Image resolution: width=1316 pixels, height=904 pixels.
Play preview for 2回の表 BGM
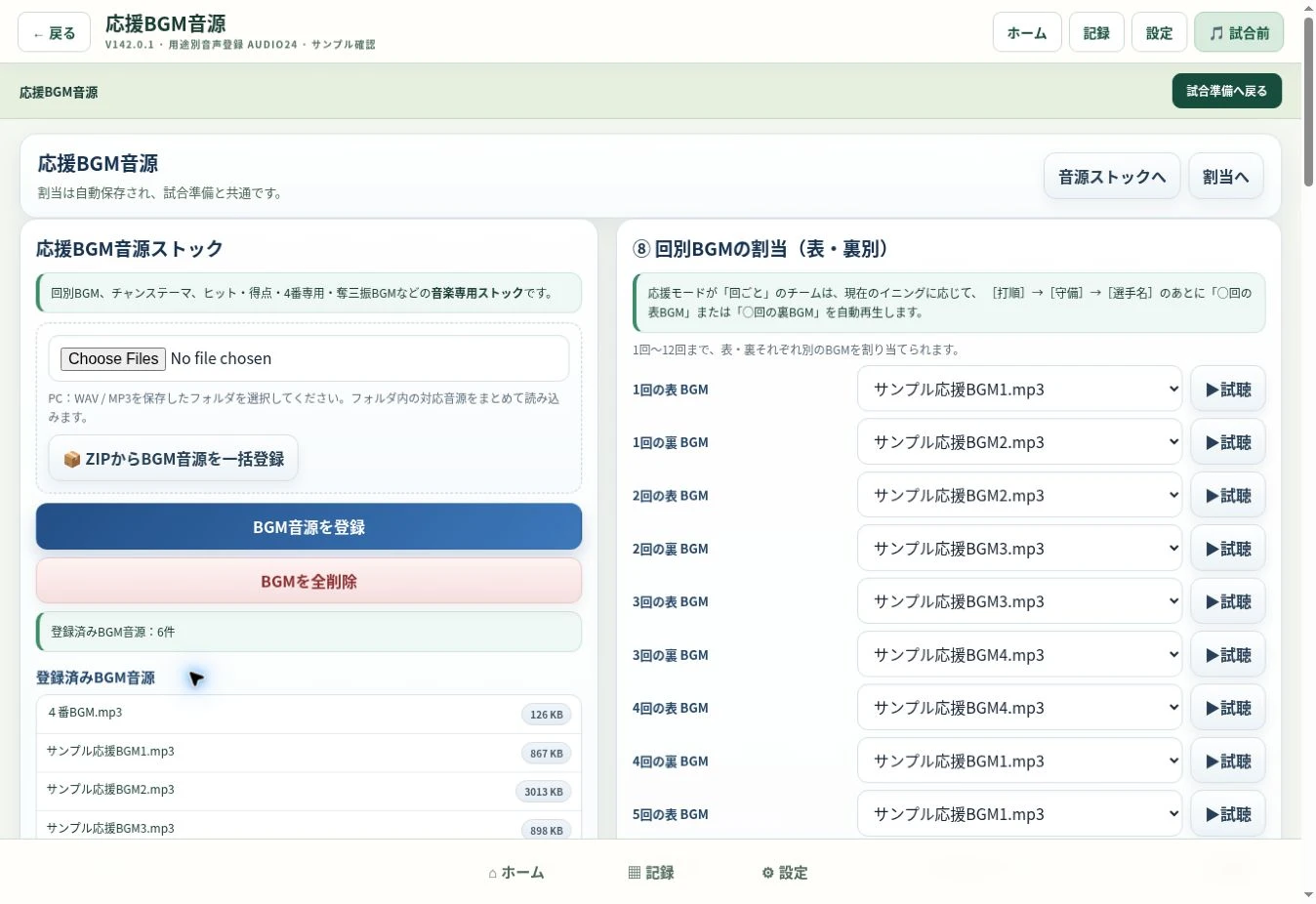click(1227, 496)
